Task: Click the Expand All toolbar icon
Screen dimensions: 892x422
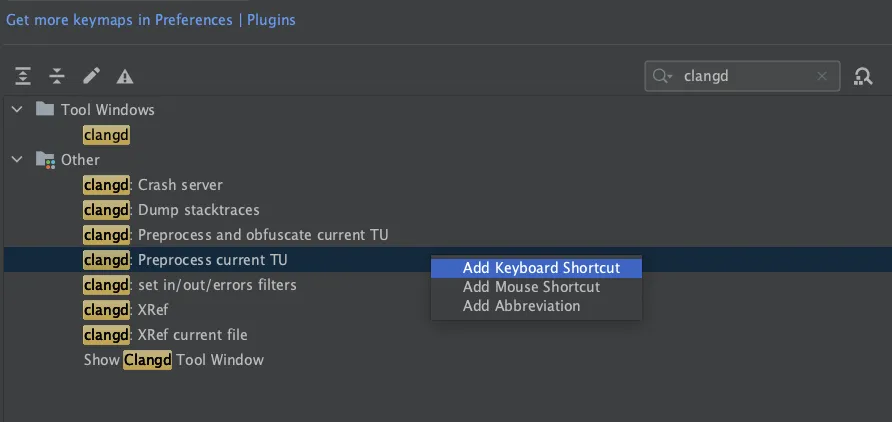Action: coord(23,76)
